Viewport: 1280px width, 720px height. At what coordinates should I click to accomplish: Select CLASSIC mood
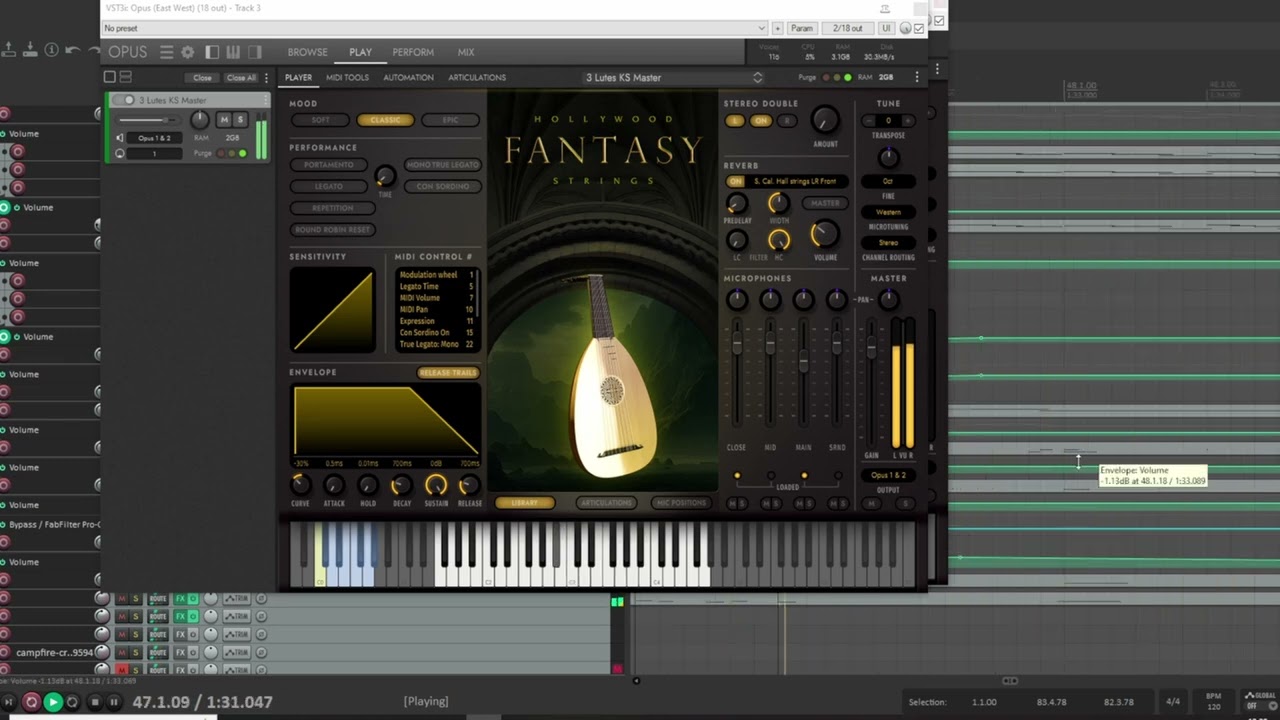click(x=385, y=120)
